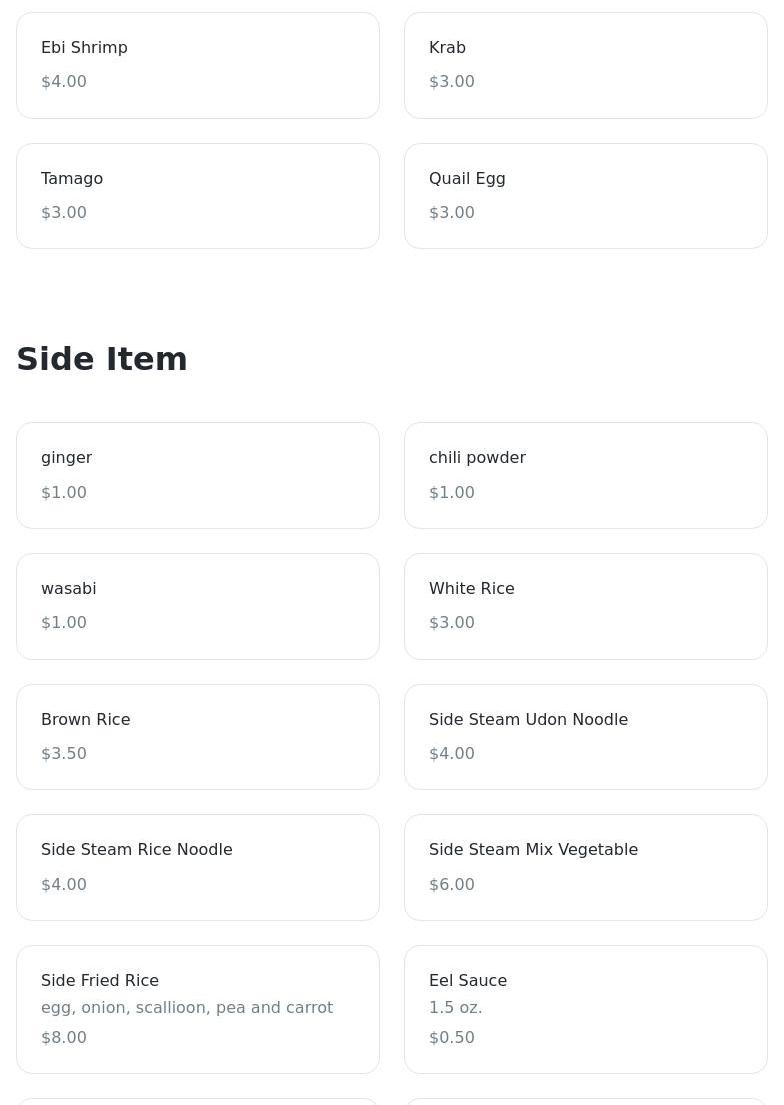The height and width of the screenshot is (1105, 784).
Task: Select the Side Fried Rice title
Action: point(100,980)
